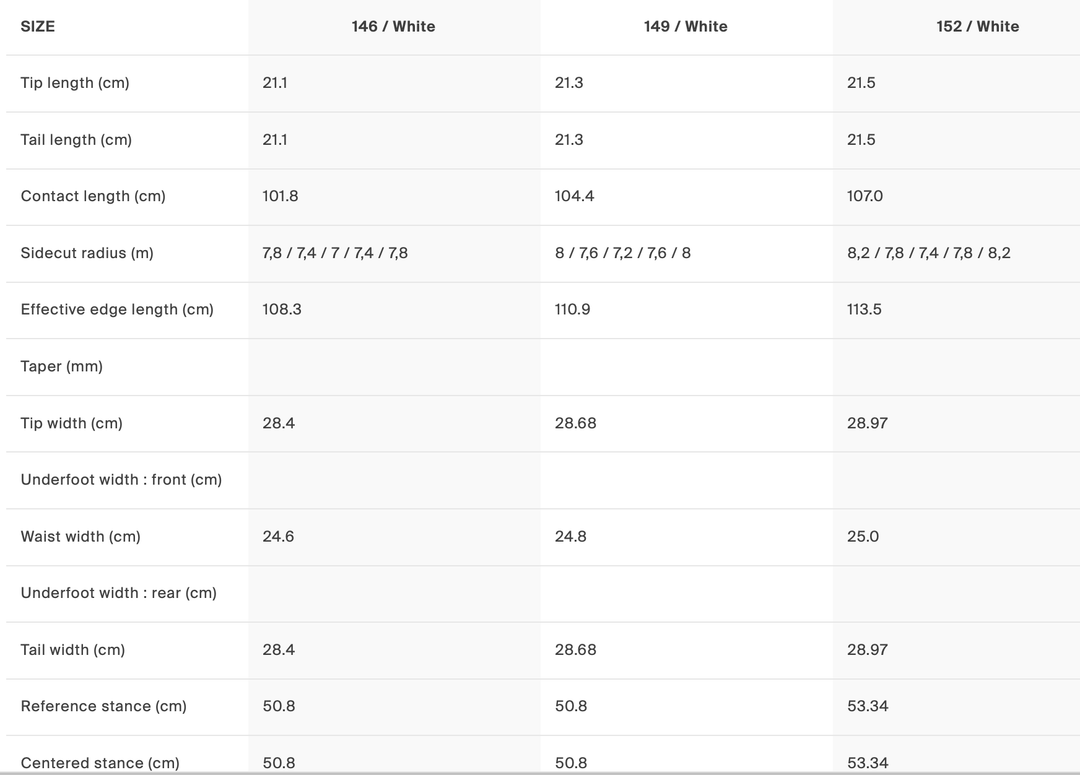Viewport: 1080px width, 775px height.
Task: Select the 149 / White column header
Action: coord(685,27)
